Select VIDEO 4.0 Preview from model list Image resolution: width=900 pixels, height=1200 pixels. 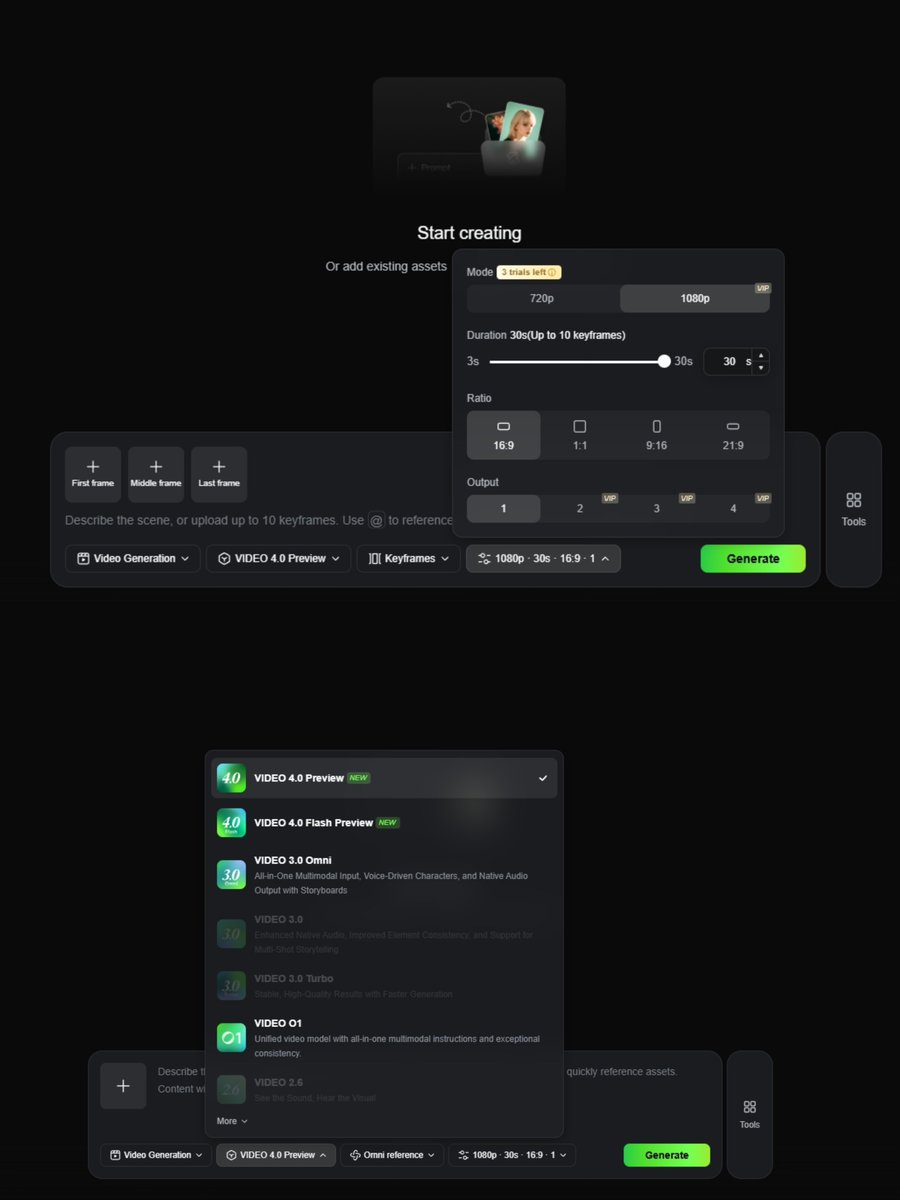(384, 778)
